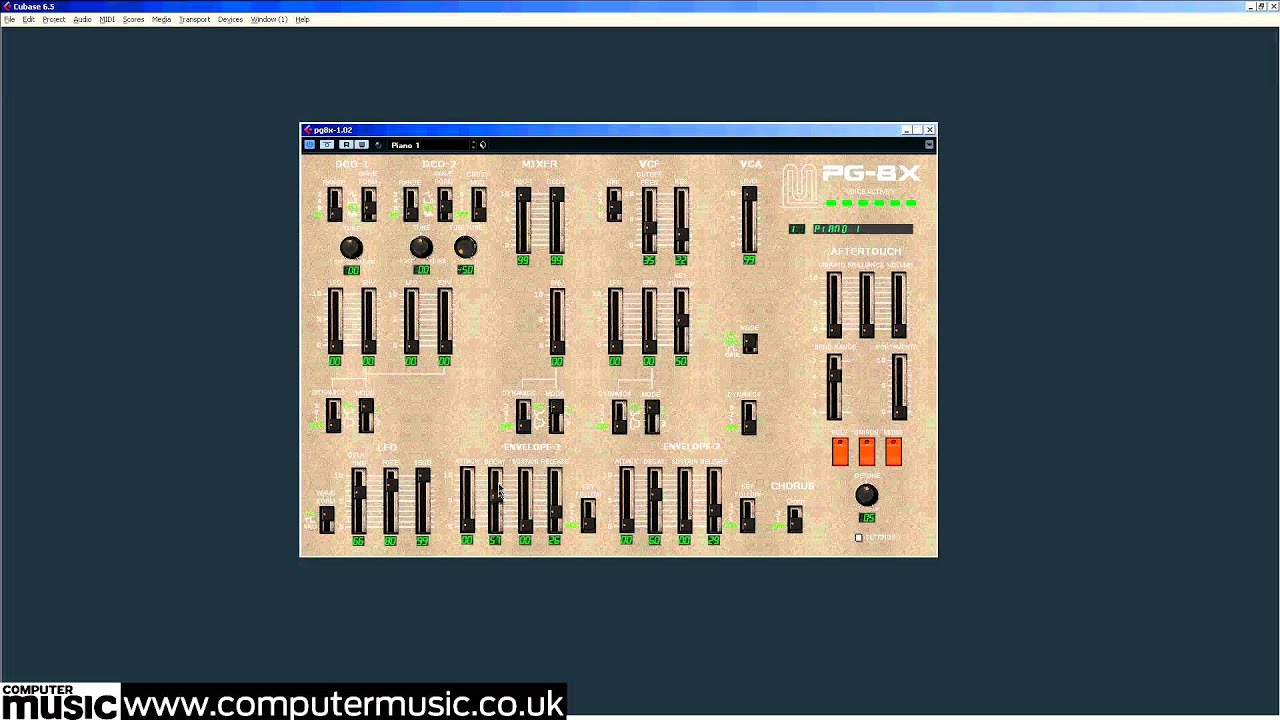Click the small round icon beside W button
Image resolution: width=1280 pixels, height=720 pixels.
point(378,145)
